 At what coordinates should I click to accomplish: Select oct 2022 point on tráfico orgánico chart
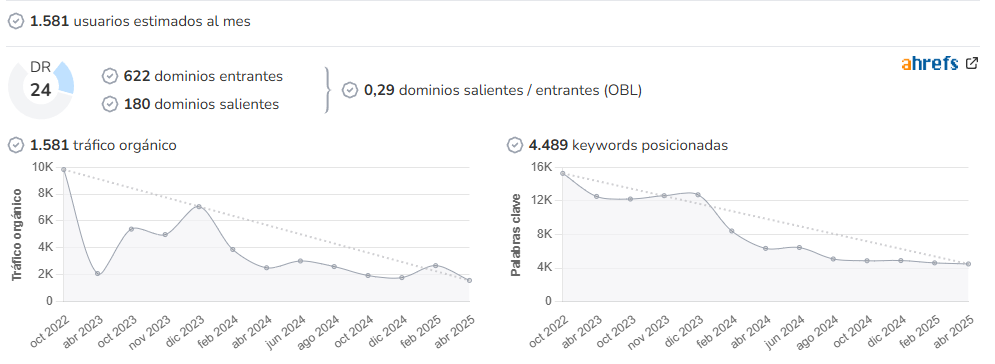pos(63,169)
